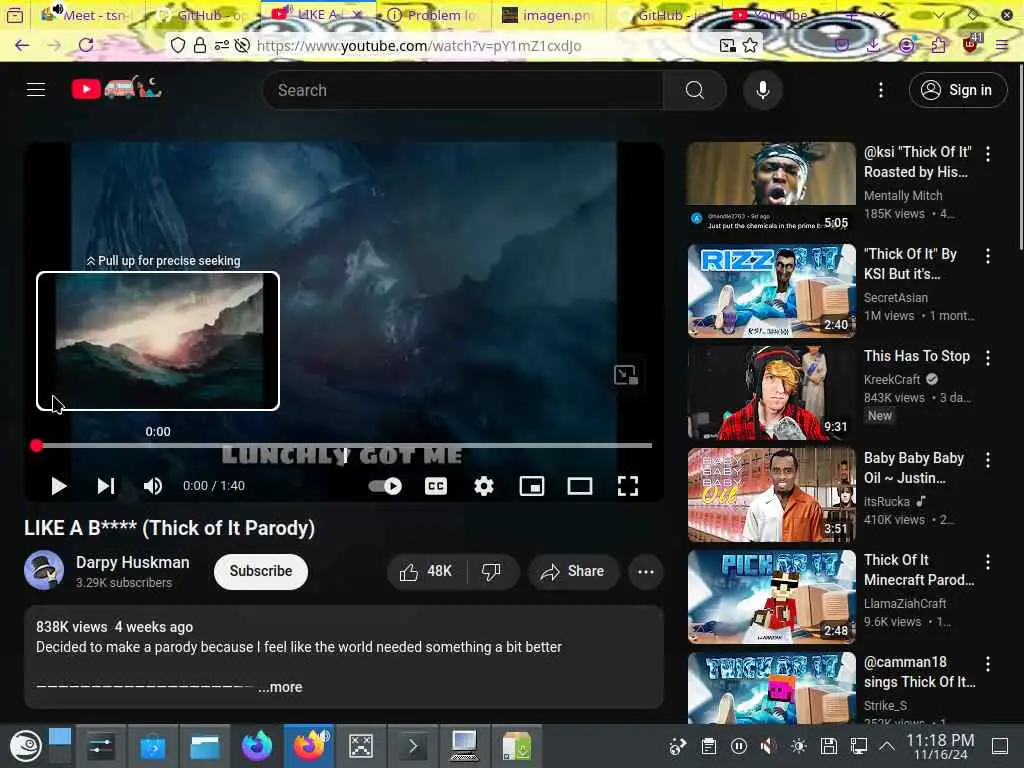Switch to the miniplayer

532,486
